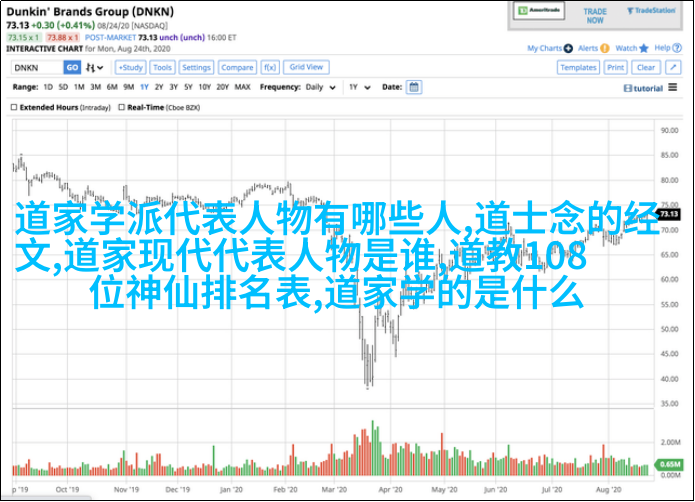This screenshot has width=695, height=502.
Task: Enable the Real-Time Cboe BZX checkbox
Action: [x=121, y=107]
